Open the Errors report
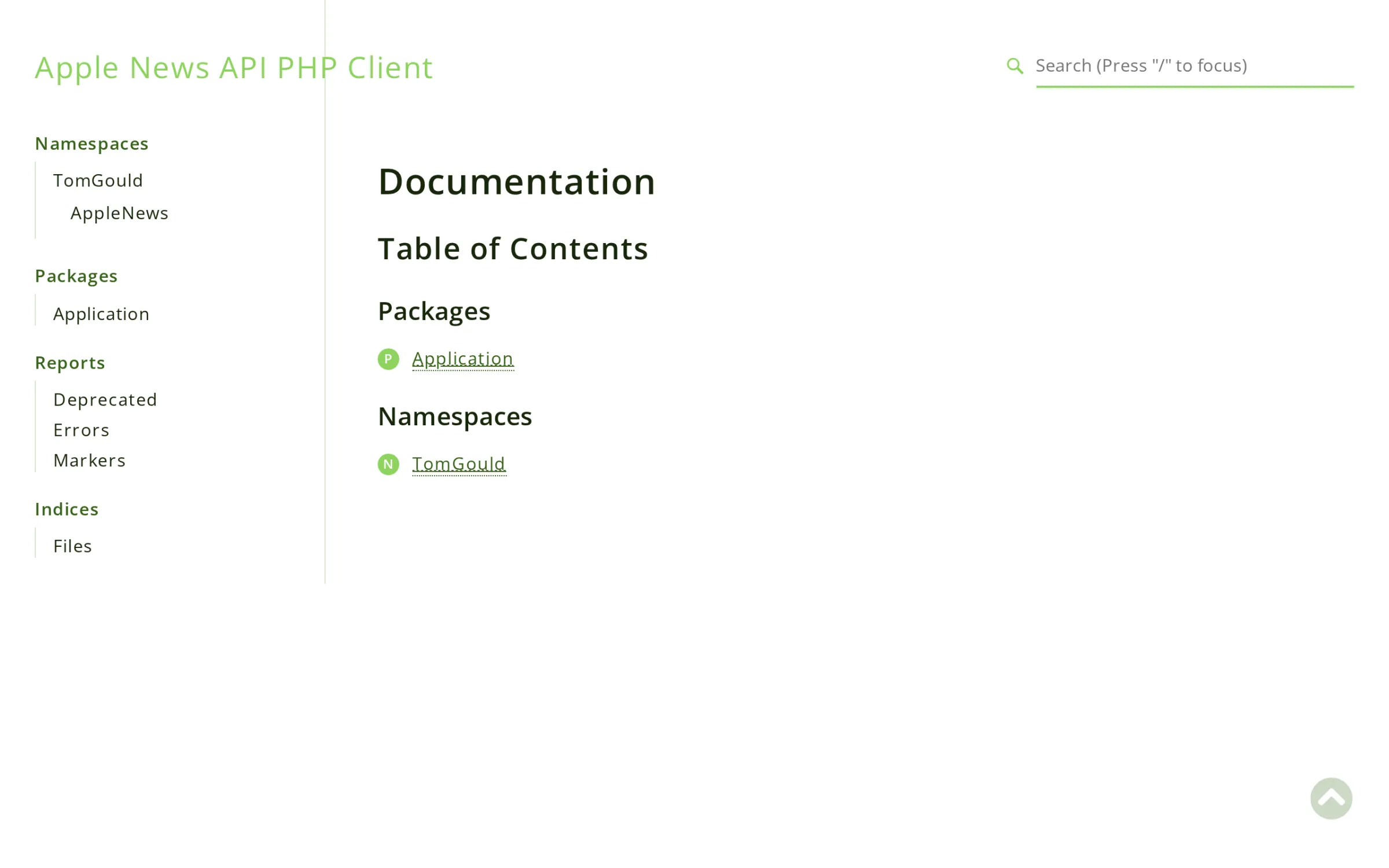Viewport: 1389px width, 868px height. pyautogui.click(x=81, y=431)
